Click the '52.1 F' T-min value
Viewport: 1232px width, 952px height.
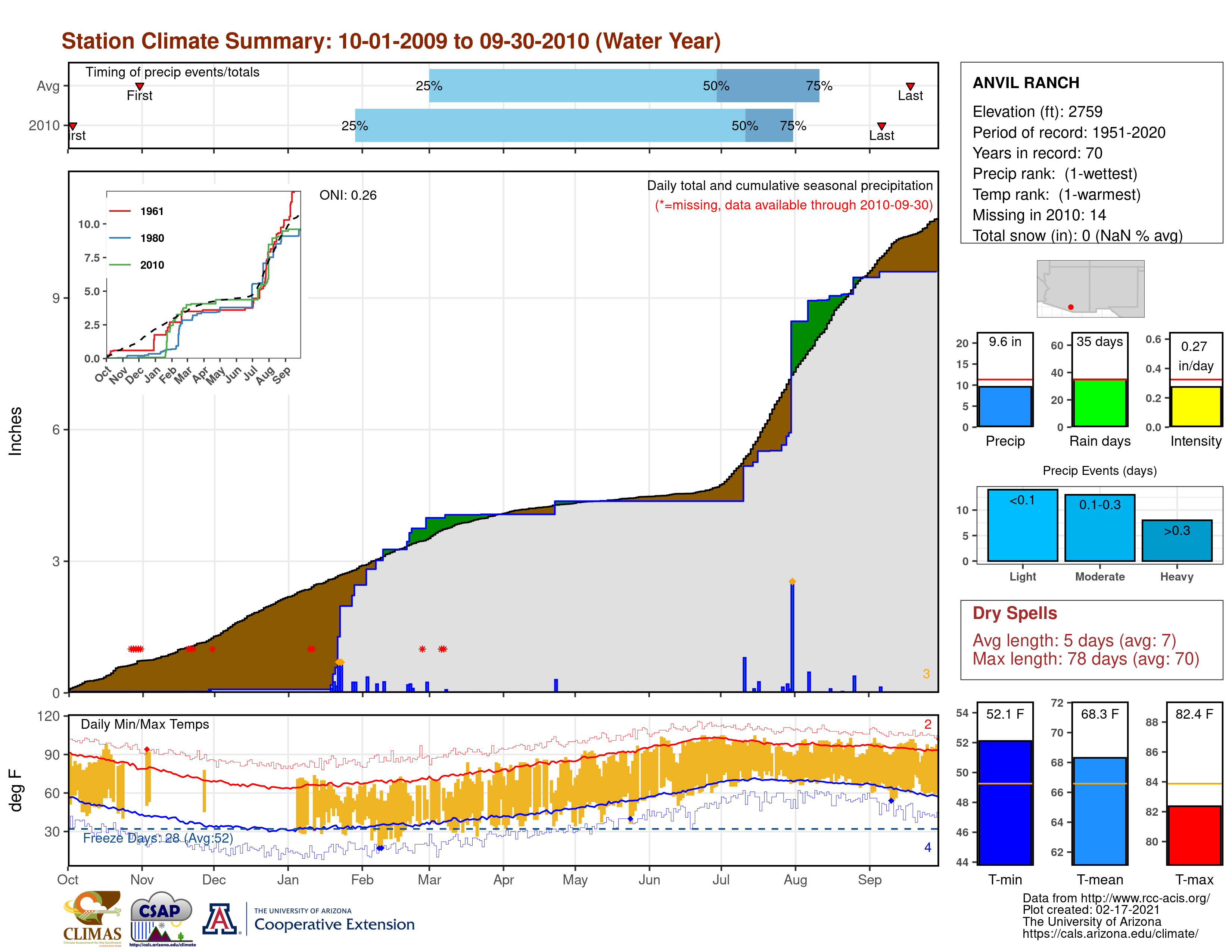pos(1005,714)
